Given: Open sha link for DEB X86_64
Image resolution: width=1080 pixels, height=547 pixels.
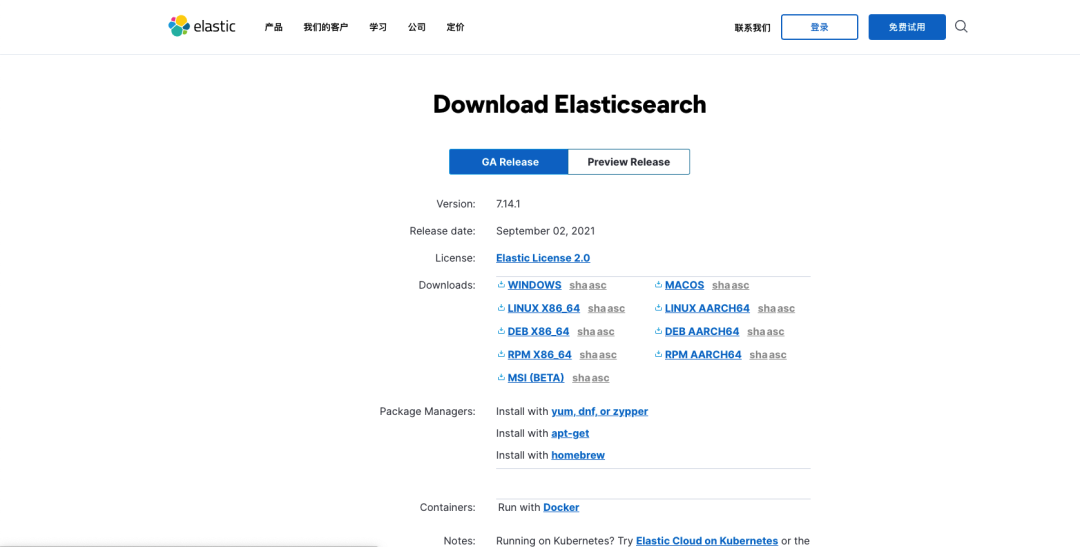Looking at the screenshot, I should (x=586, y=332).
